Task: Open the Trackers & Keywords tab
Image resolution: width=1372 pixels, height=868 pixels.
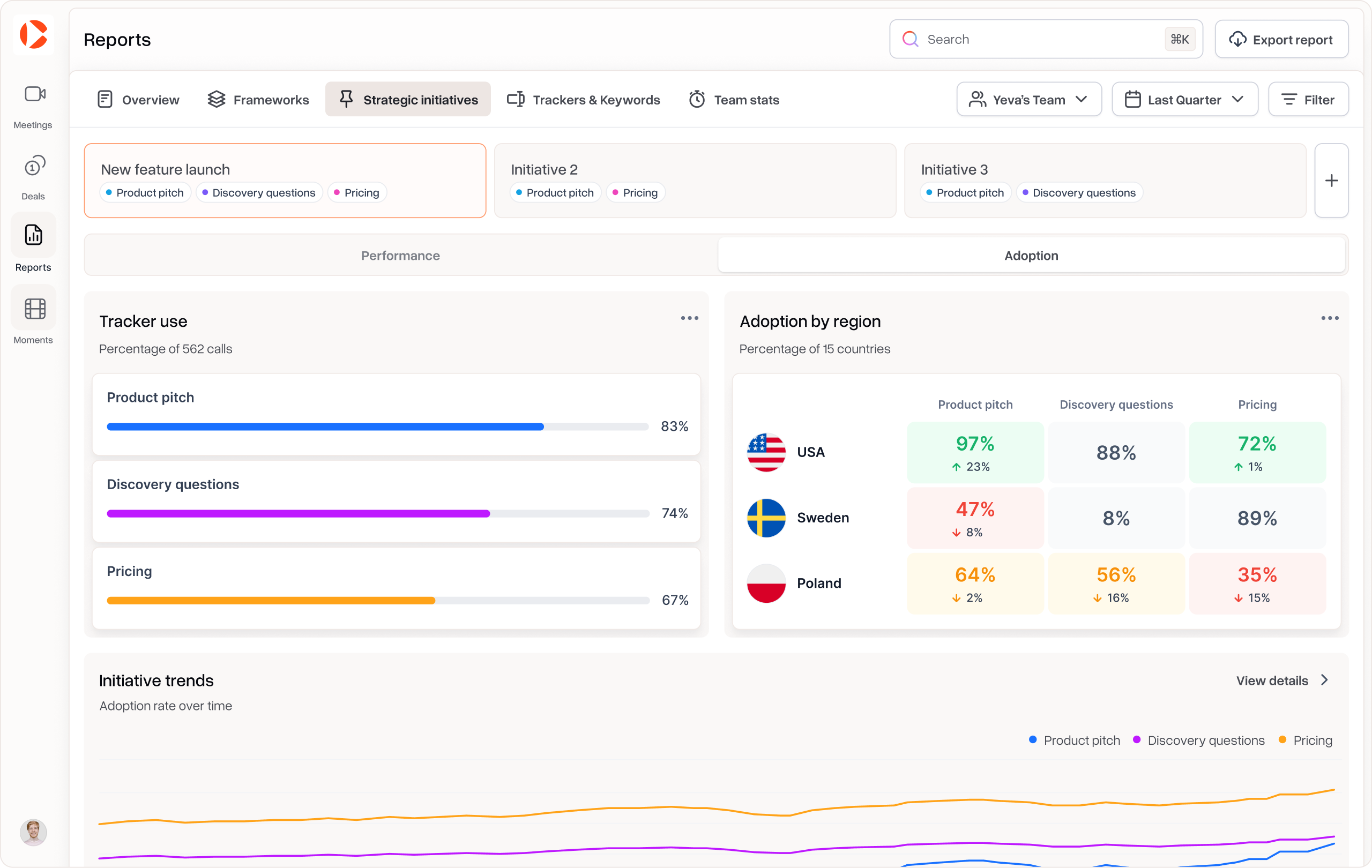Action: [584, 100]
